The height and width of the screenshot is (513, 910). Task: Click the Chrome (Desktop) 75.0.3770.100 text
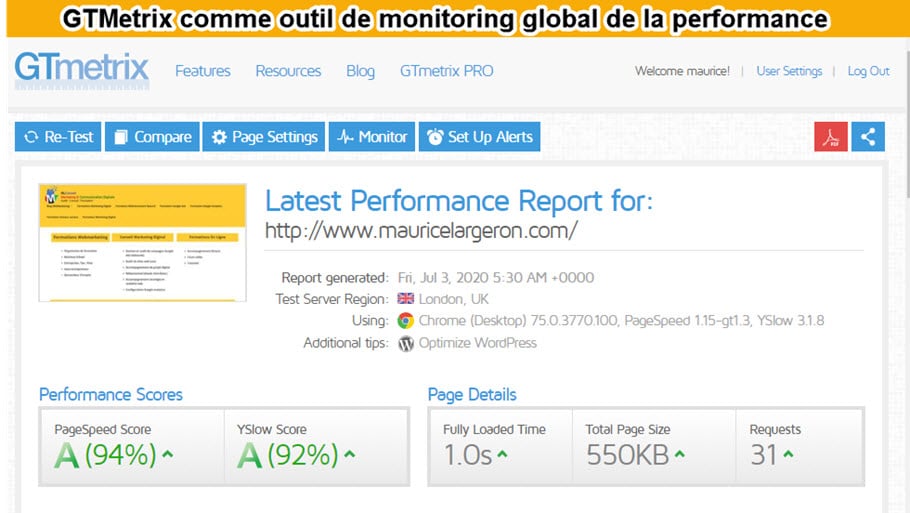pyautogui.click(x=518, y=320)
